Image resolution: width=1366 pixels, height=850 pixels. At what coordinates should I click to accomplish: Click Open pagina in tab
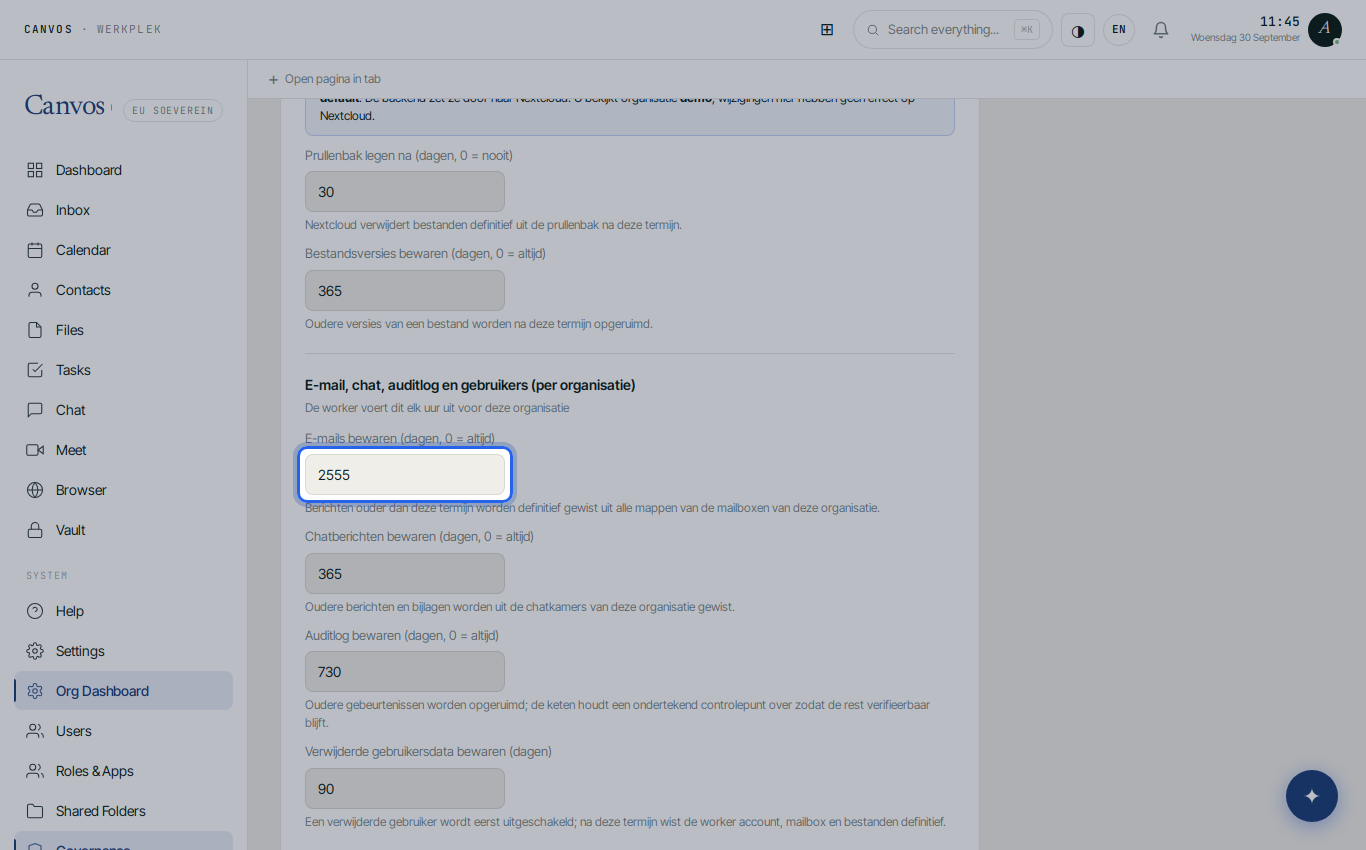click(x=324, y=79)
